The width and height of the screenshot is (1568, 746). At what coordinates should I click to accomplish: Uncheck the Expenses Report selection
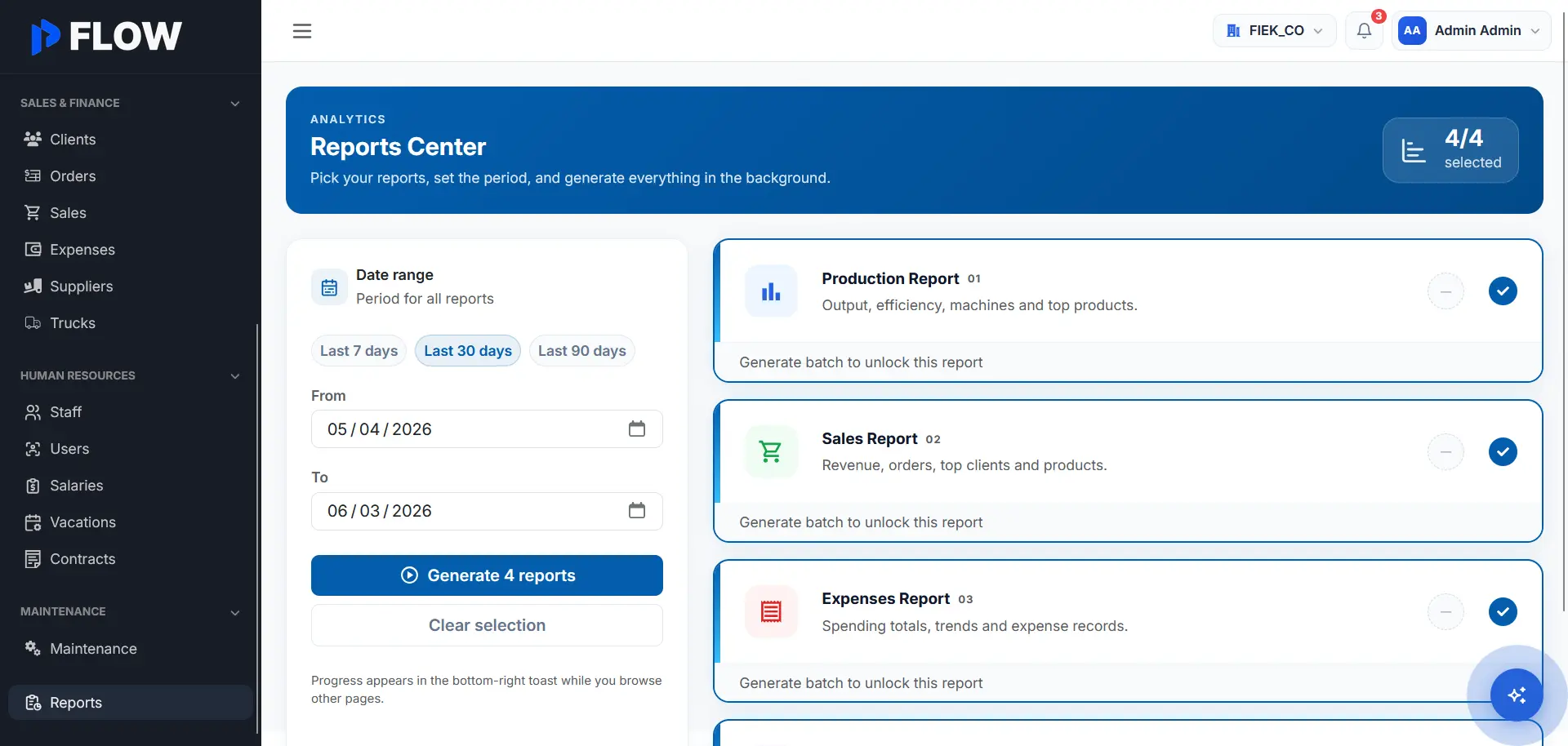1503,611
